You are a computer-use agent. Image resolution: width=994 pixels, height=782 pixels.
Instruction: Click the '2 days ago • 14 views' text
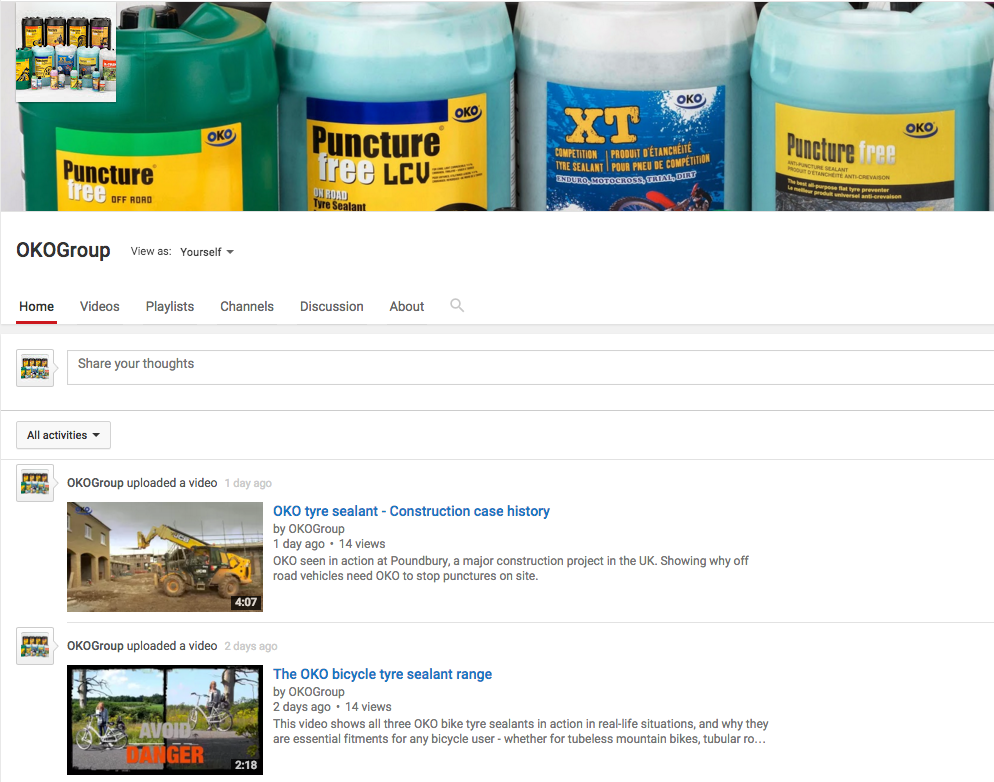(x=332, y=707)
